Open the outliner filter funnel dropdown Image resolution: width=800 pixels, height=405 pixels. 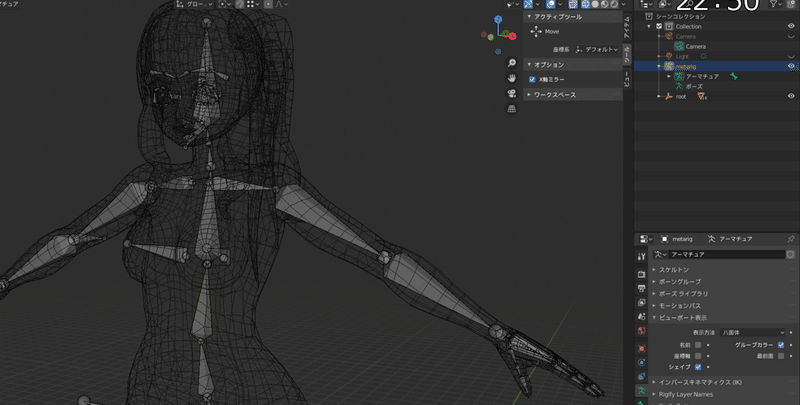click(x=778, y=4)
